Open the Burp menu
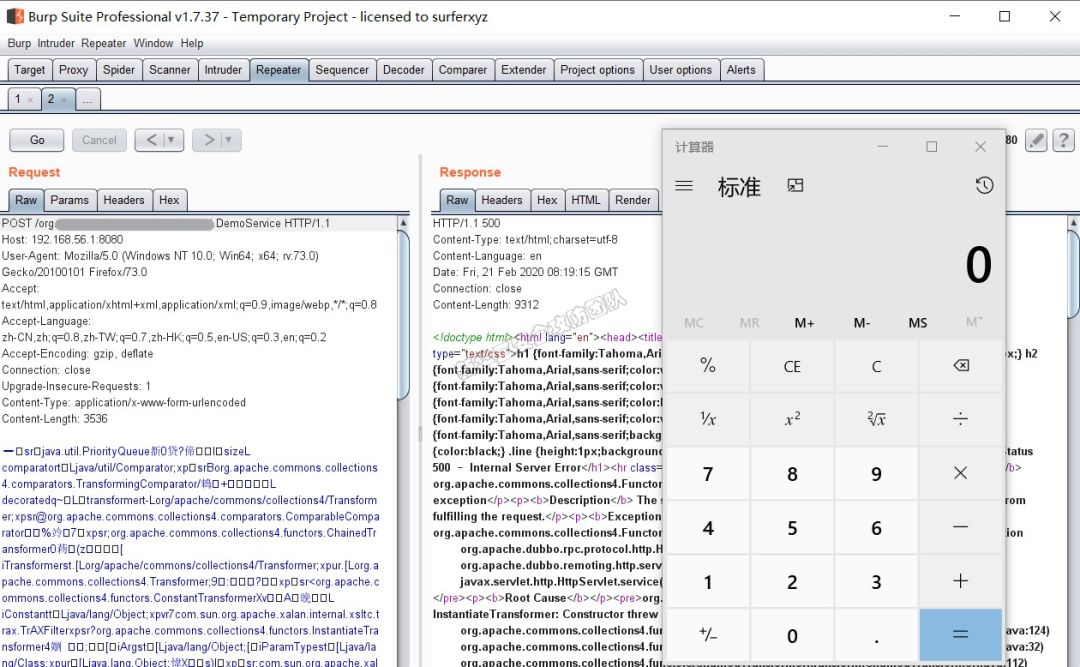 pyautogui.click(x=19, y=43)
